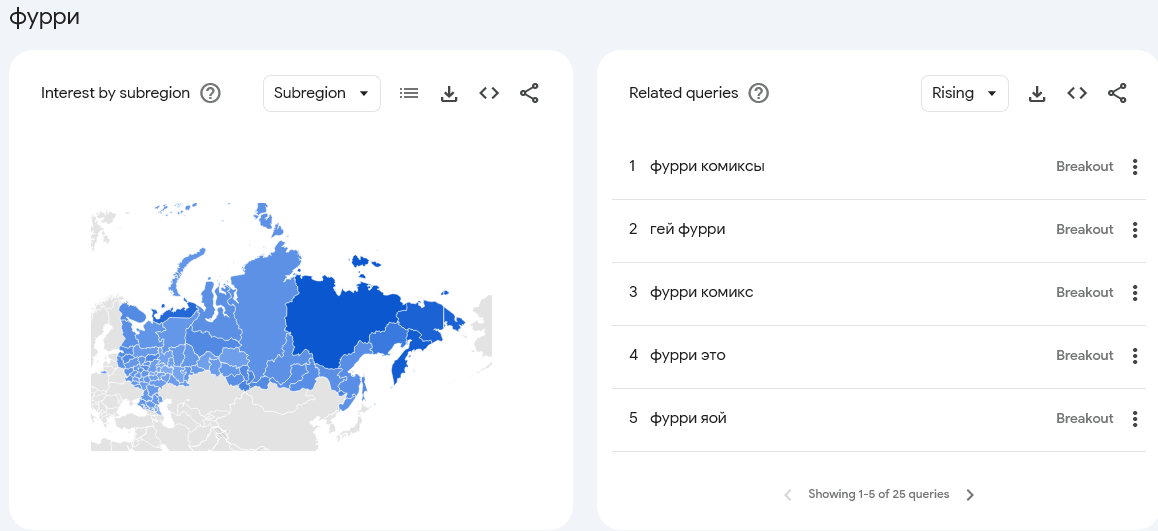Download the Interest by subregion data
Viewport: 1158px width, 531px height.
coord(449,94)
